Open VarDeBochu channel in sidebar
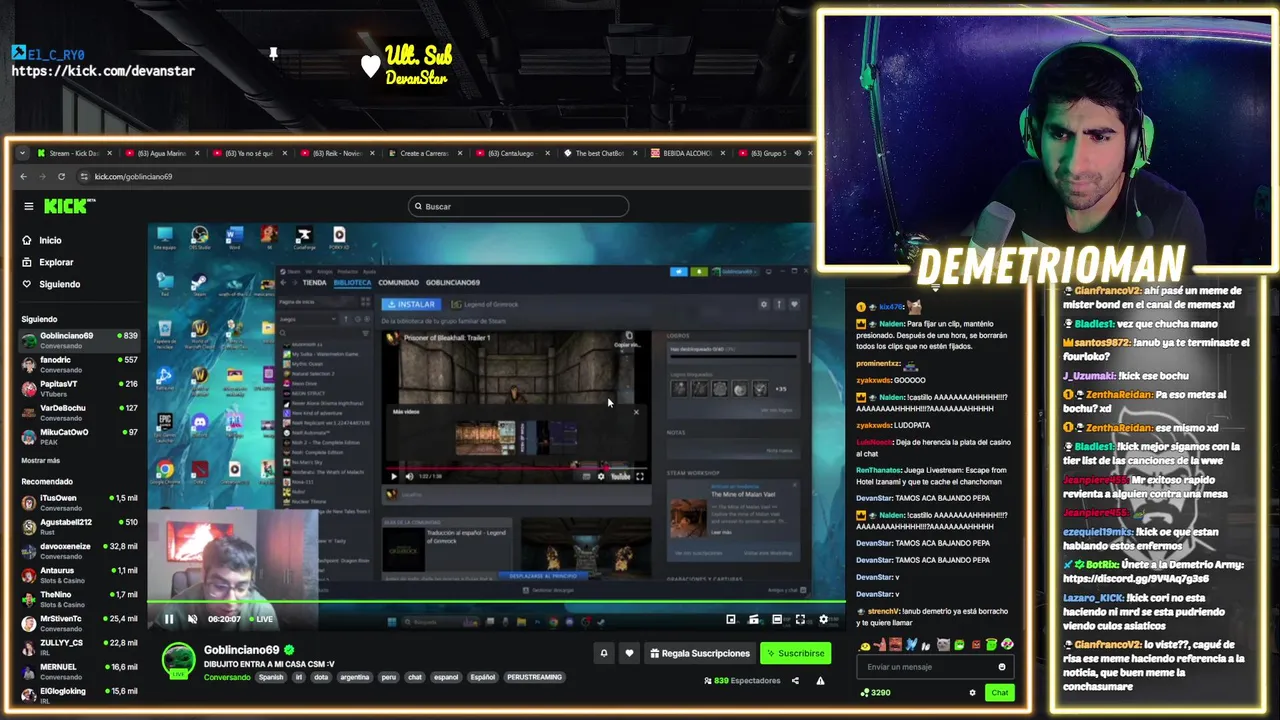The width and height of the screenshot is (1280, 720). [x=80, y=412]
